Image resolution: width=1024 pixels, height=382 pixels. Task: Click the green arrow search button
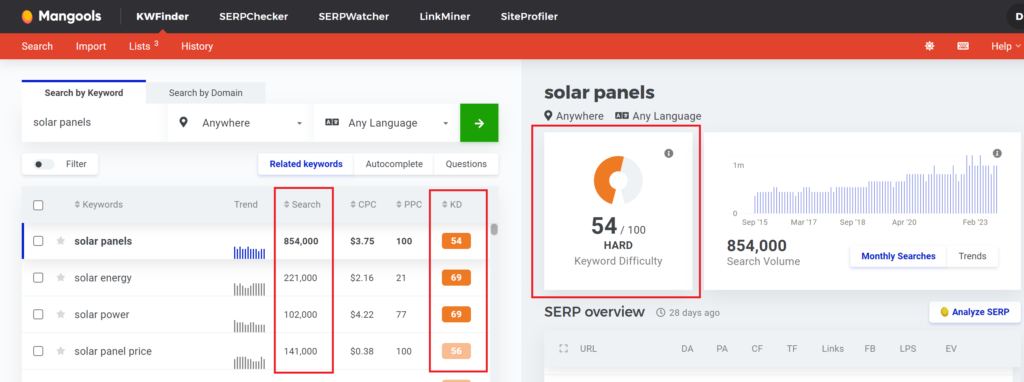479,123
